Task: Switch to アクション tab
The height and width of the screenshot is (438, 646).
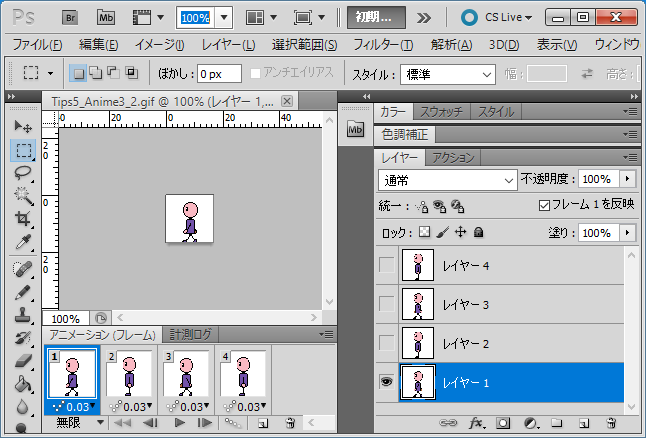Action: coord(453,158)
